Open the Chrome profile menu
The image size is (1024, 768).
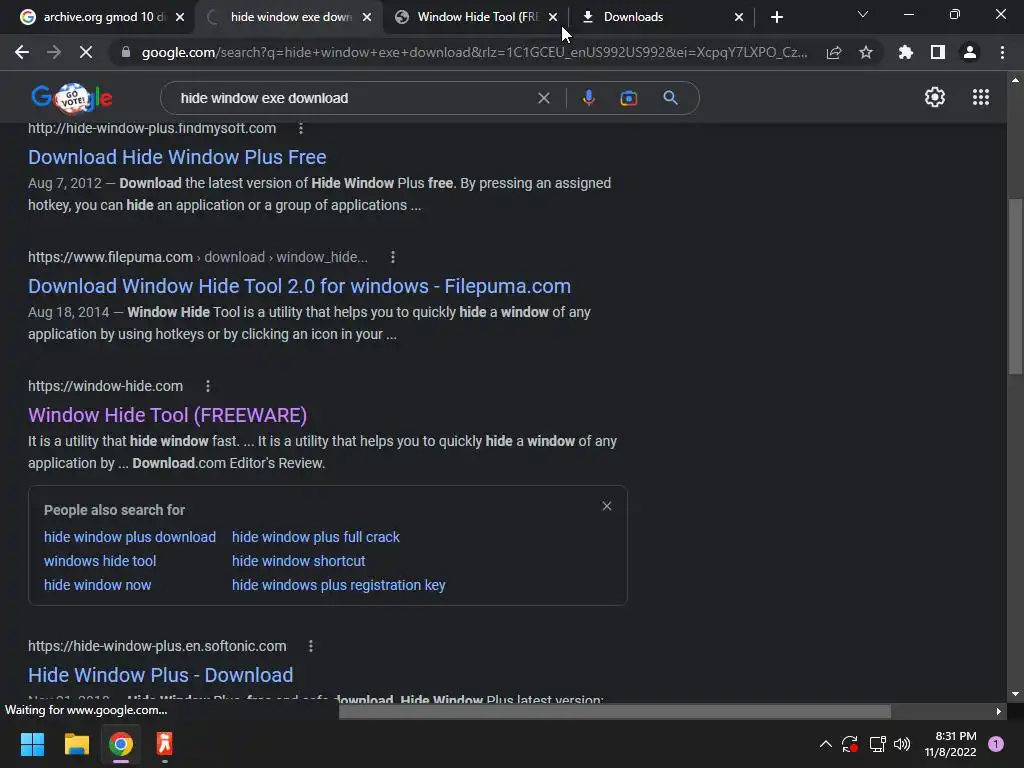(970, 52)
